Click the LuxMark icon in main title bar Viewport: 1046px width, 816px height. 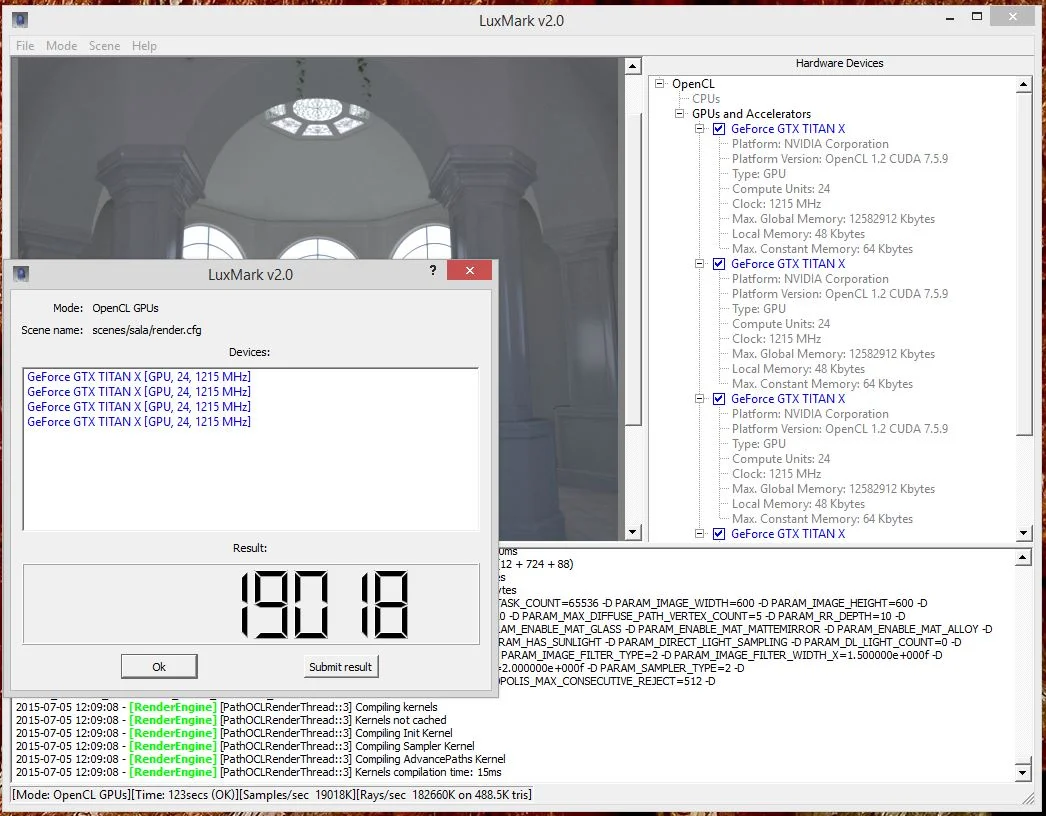(20, 20)
